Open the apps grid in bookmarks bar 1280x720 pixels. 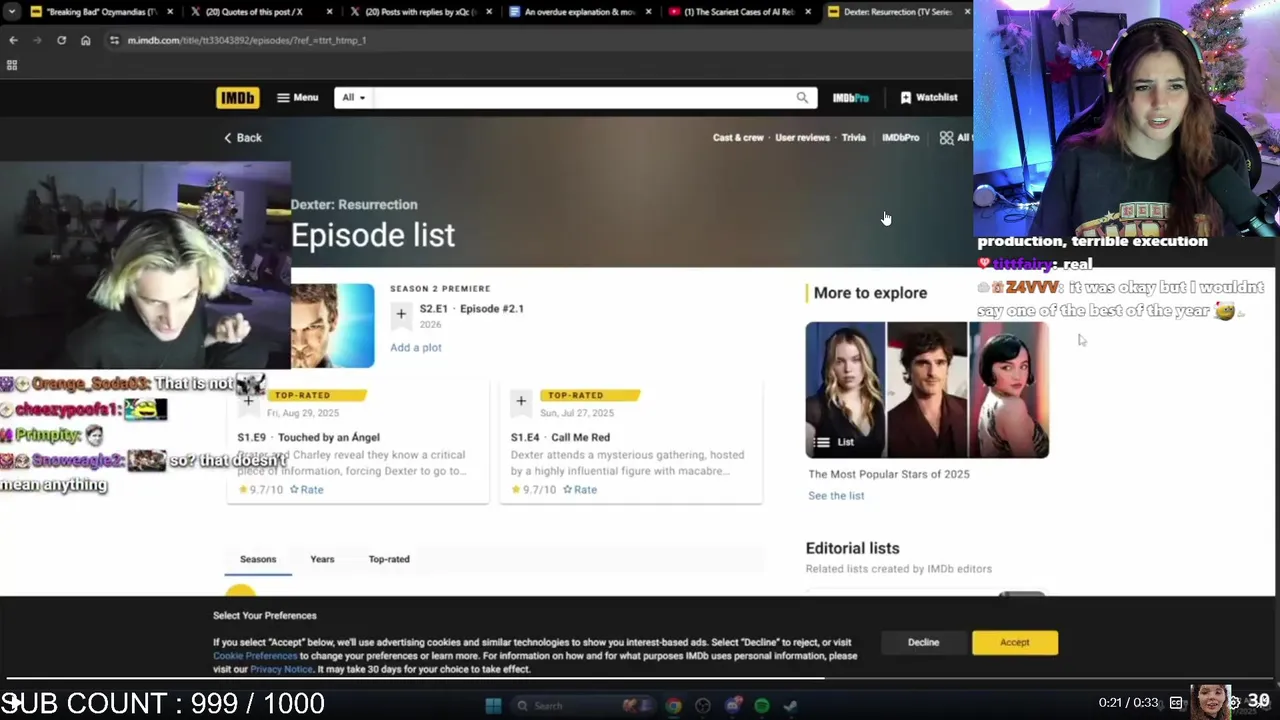(x=12, y=65)
